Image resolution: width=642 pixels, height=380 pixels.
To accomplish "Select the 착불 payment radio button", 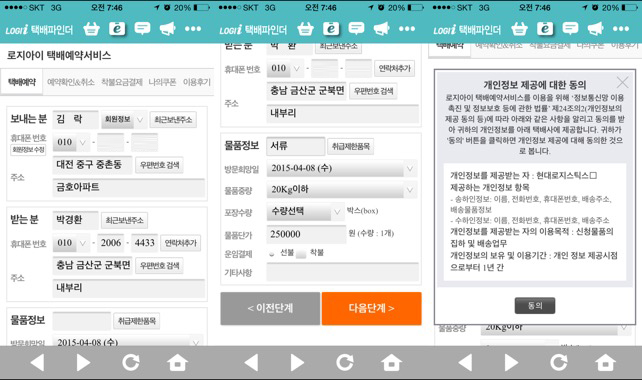I will click(x=301, y=254).
